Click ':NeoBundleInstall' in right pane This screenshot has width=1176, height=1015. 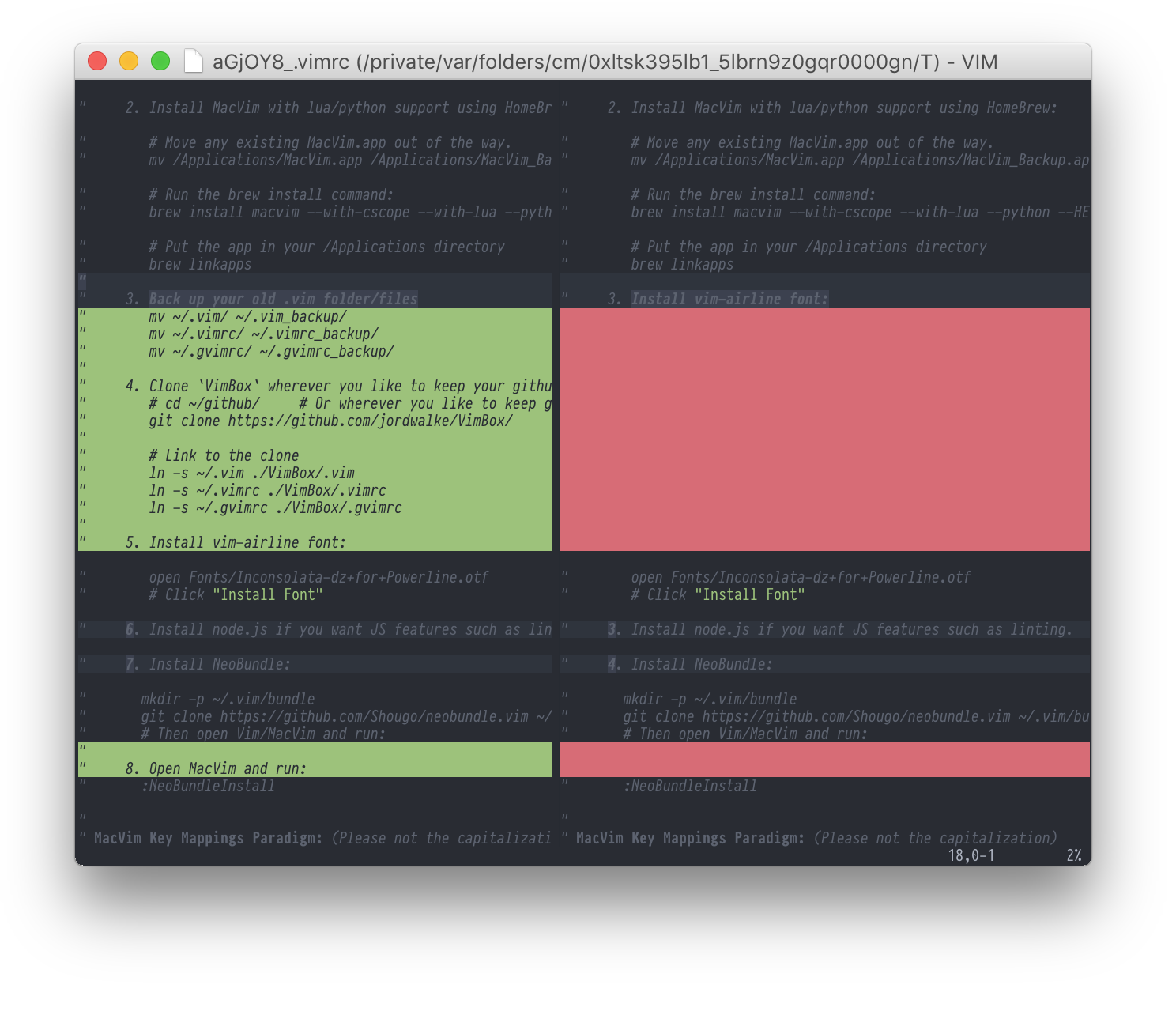coord(690,786)
